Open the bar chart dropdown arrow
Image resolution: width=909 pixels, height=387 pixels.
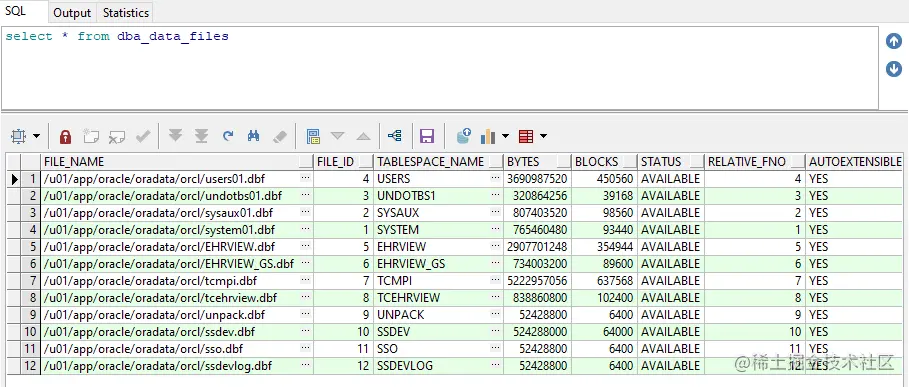(x=505, y=137)
